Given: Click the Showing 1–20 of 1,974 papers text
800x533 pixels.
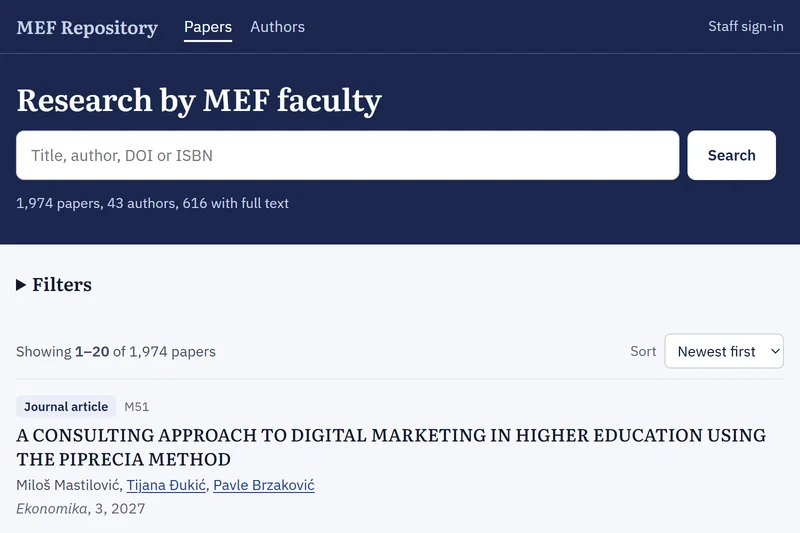Looking at the screenshot, I should pos(116,351).
